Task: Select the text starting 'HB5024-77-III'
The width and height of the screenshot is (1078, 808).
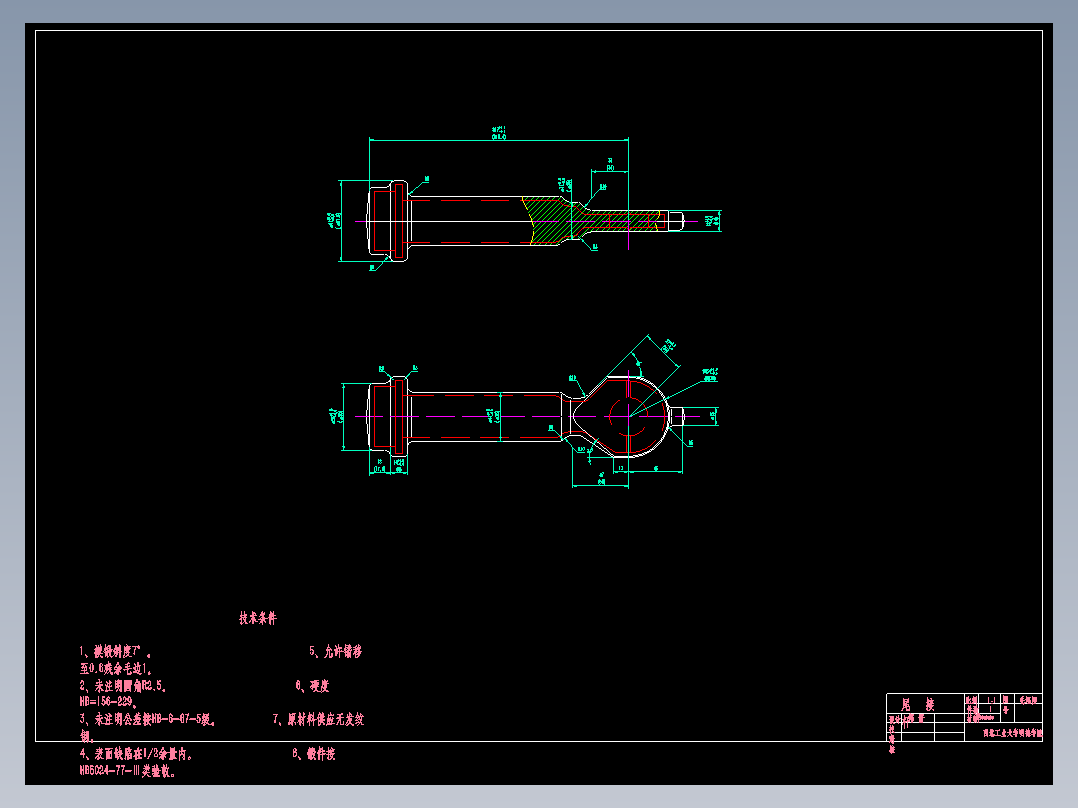Action: pos(128,771)
